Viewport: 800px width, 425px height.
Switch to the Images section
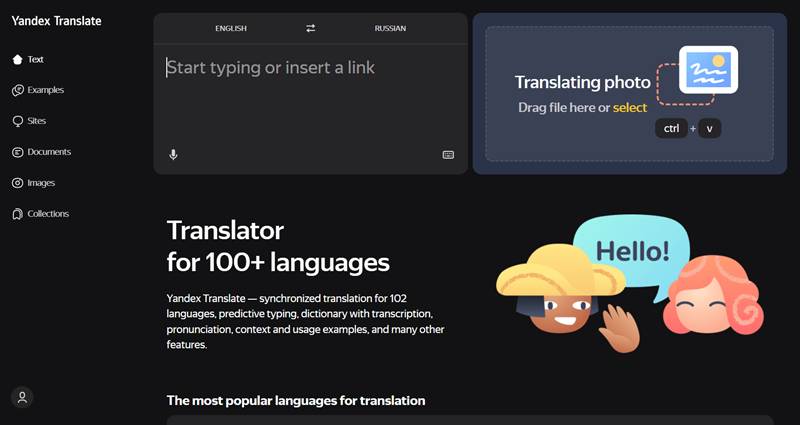coord(41,183)
